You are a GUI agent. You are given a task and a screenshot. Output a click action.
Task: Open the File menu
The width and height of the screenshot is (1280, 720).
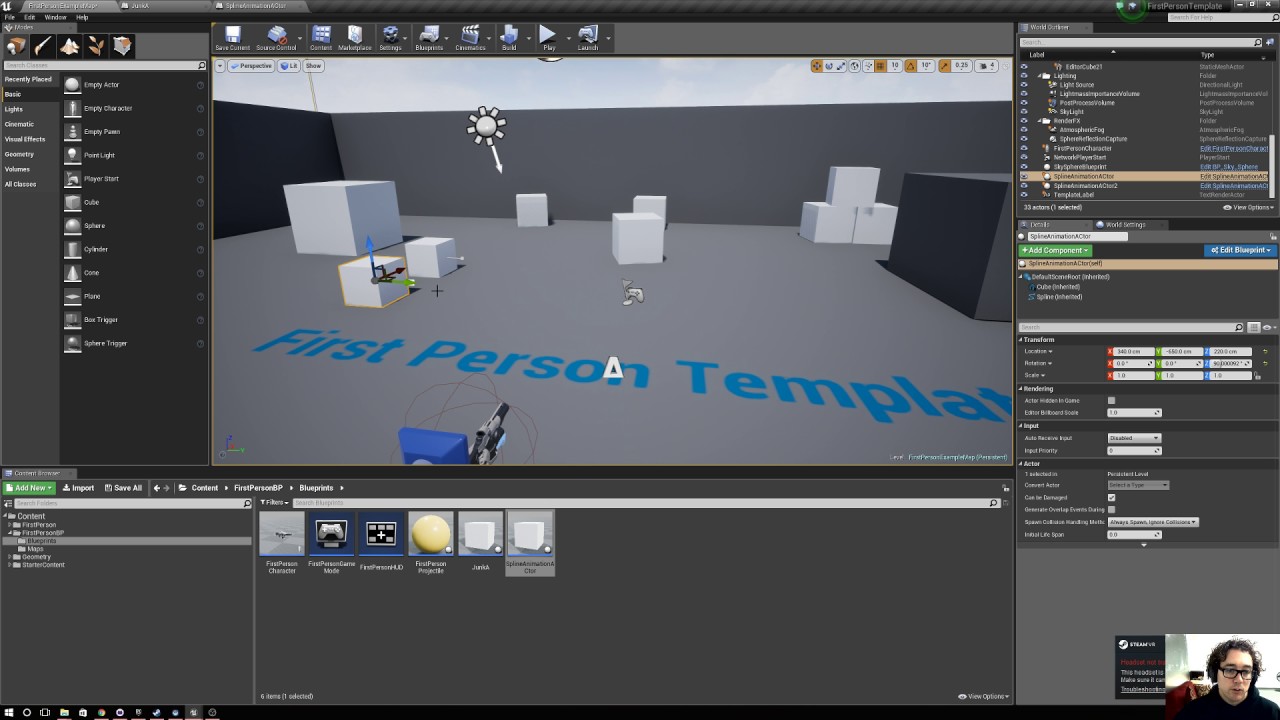click(x=9, y=17)
